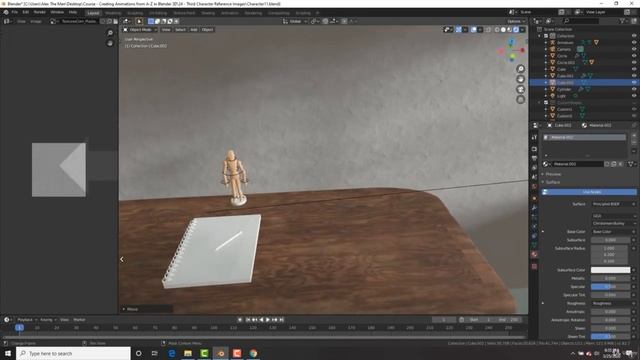Open the viewport Options dropdown
This screenshot has width=640, height=360.
(516, 21)
